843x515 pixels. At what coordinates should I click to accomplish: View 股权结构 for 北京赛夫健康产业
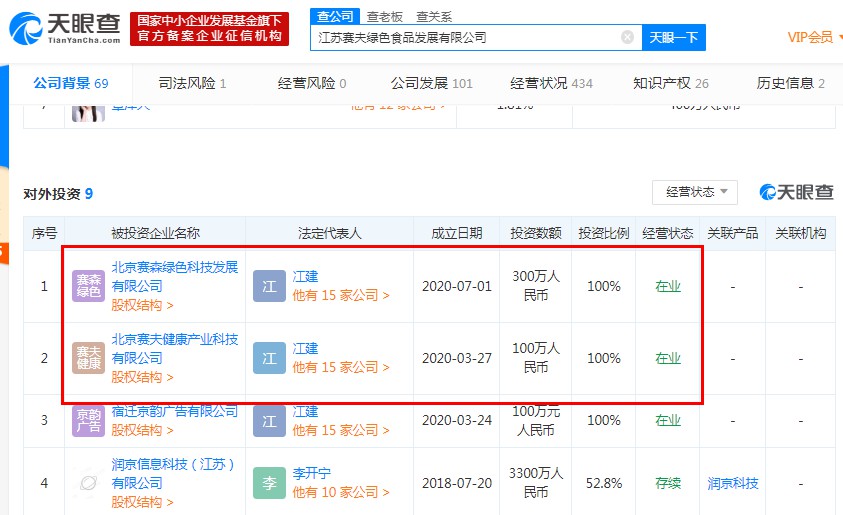point(142,377)
